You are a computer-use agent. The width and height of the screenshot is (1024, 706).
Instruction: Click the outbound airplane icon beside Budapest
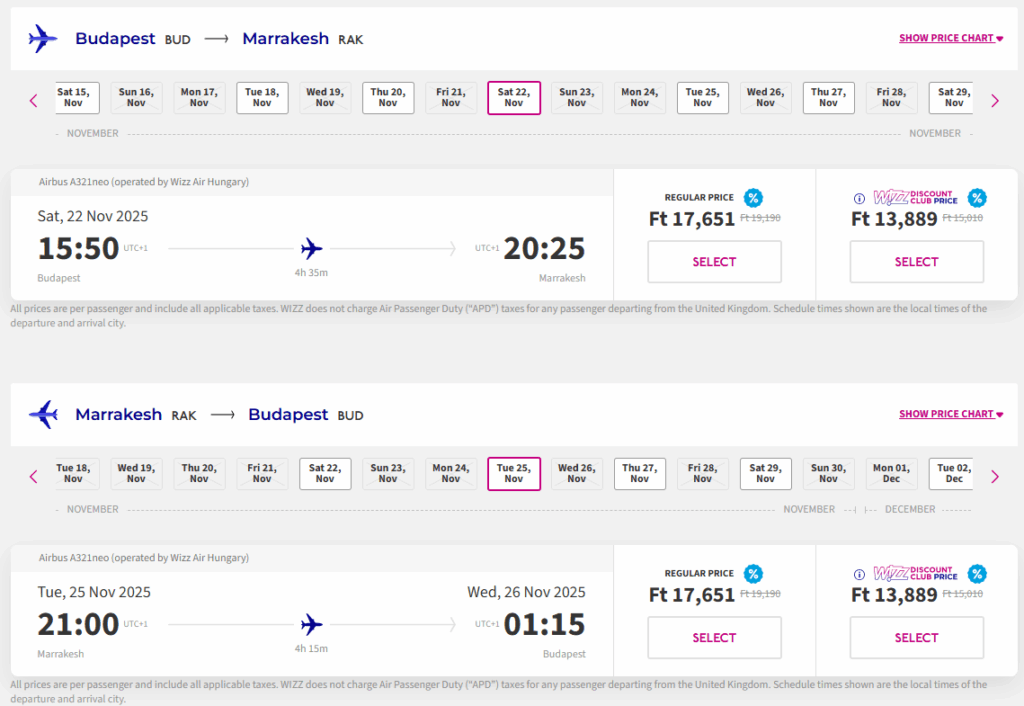[43, 39]
